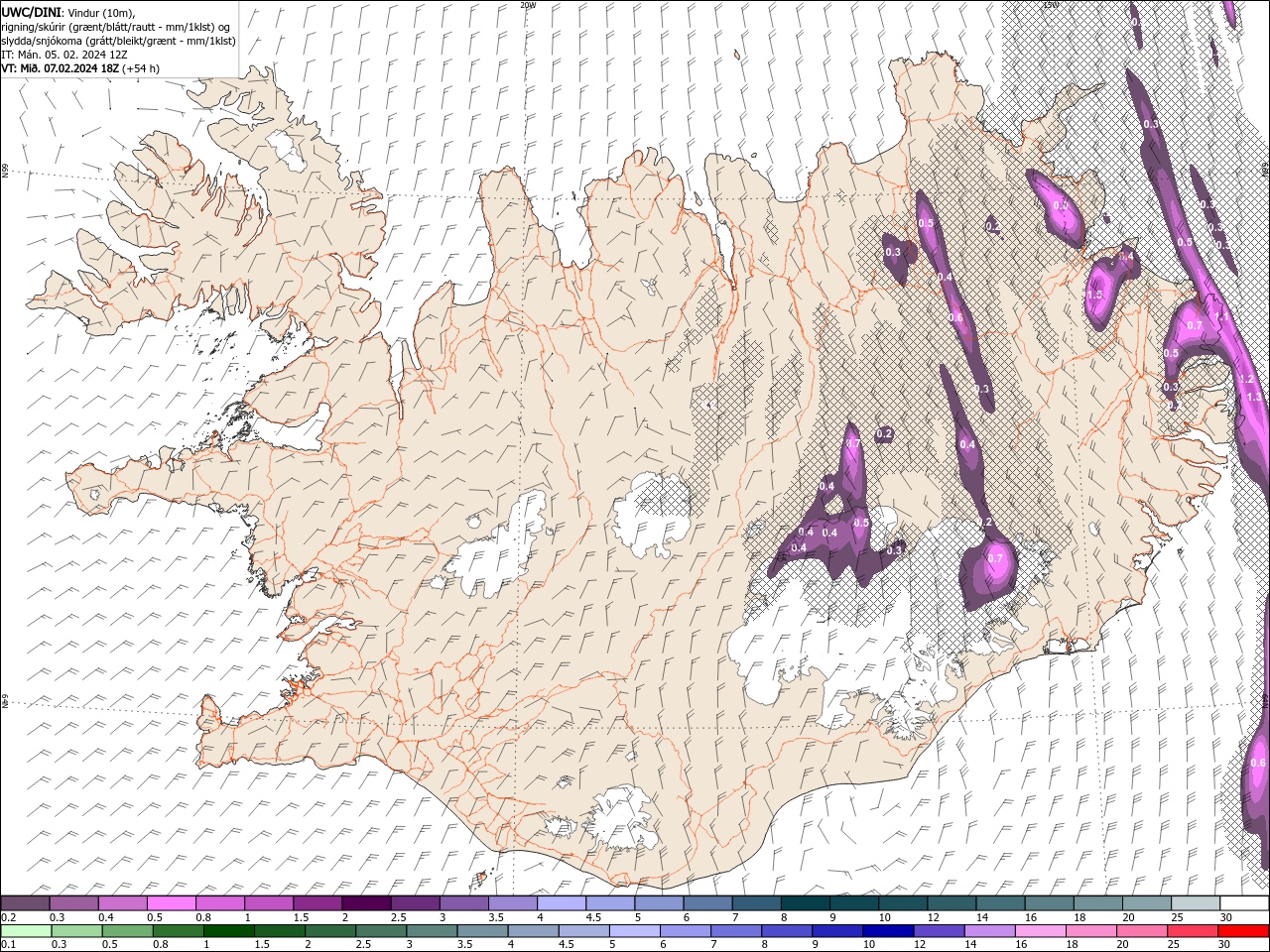Click the '1.1' value label on the map

pyautogui.click(x=1220, y=317)
